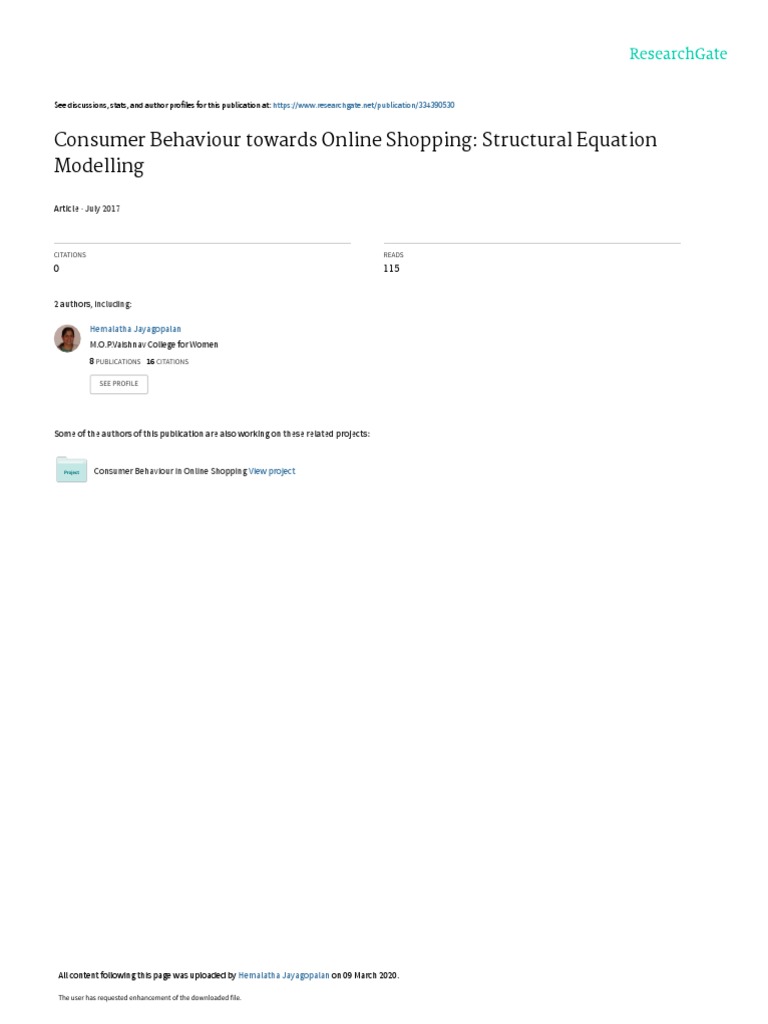The width and height of the screenshot is (768, 1024).
Task: Click M.O.P. Vaishnav College for Women
Action: [153, 344]
